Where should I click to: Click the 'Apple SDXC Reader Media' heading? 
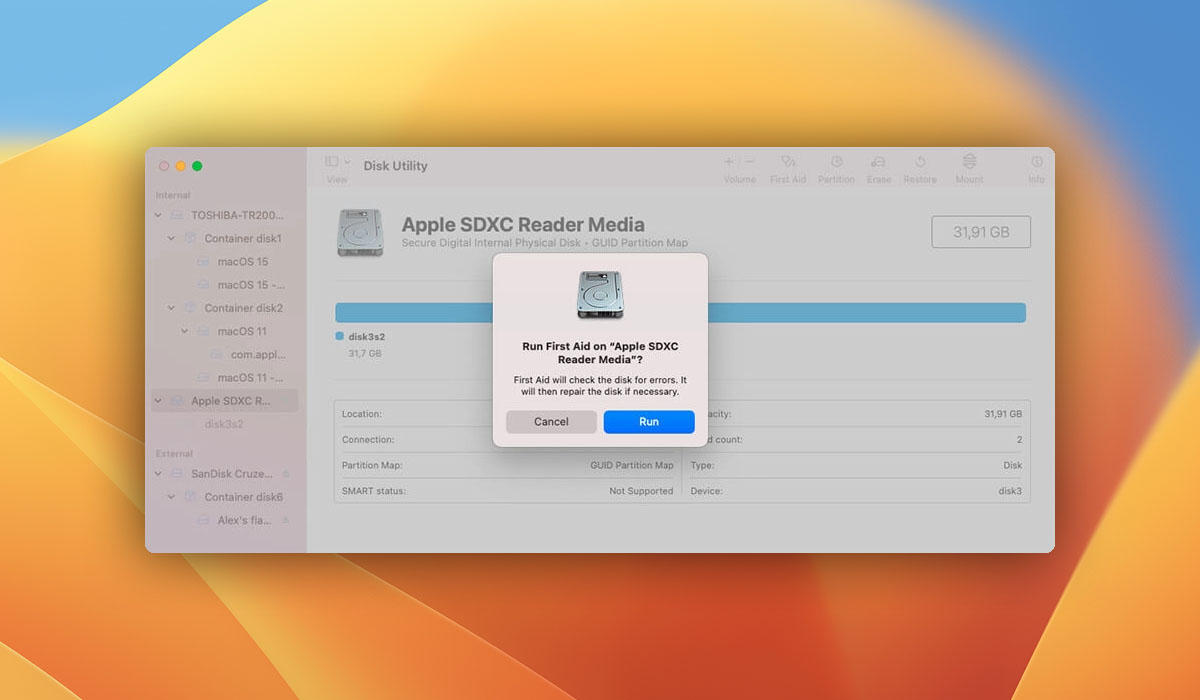[523, 225]
